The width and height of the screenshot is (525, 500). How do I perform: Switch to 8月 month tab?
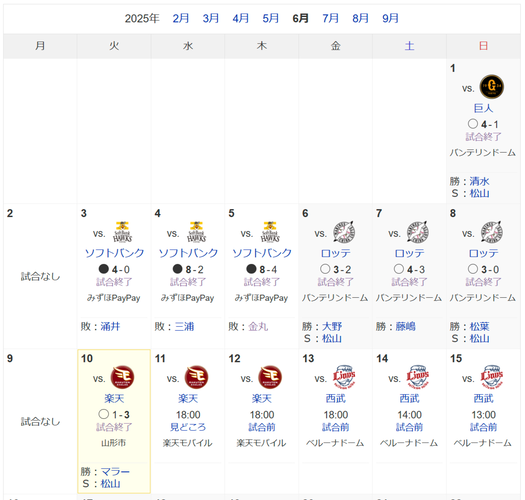point(360,18)
